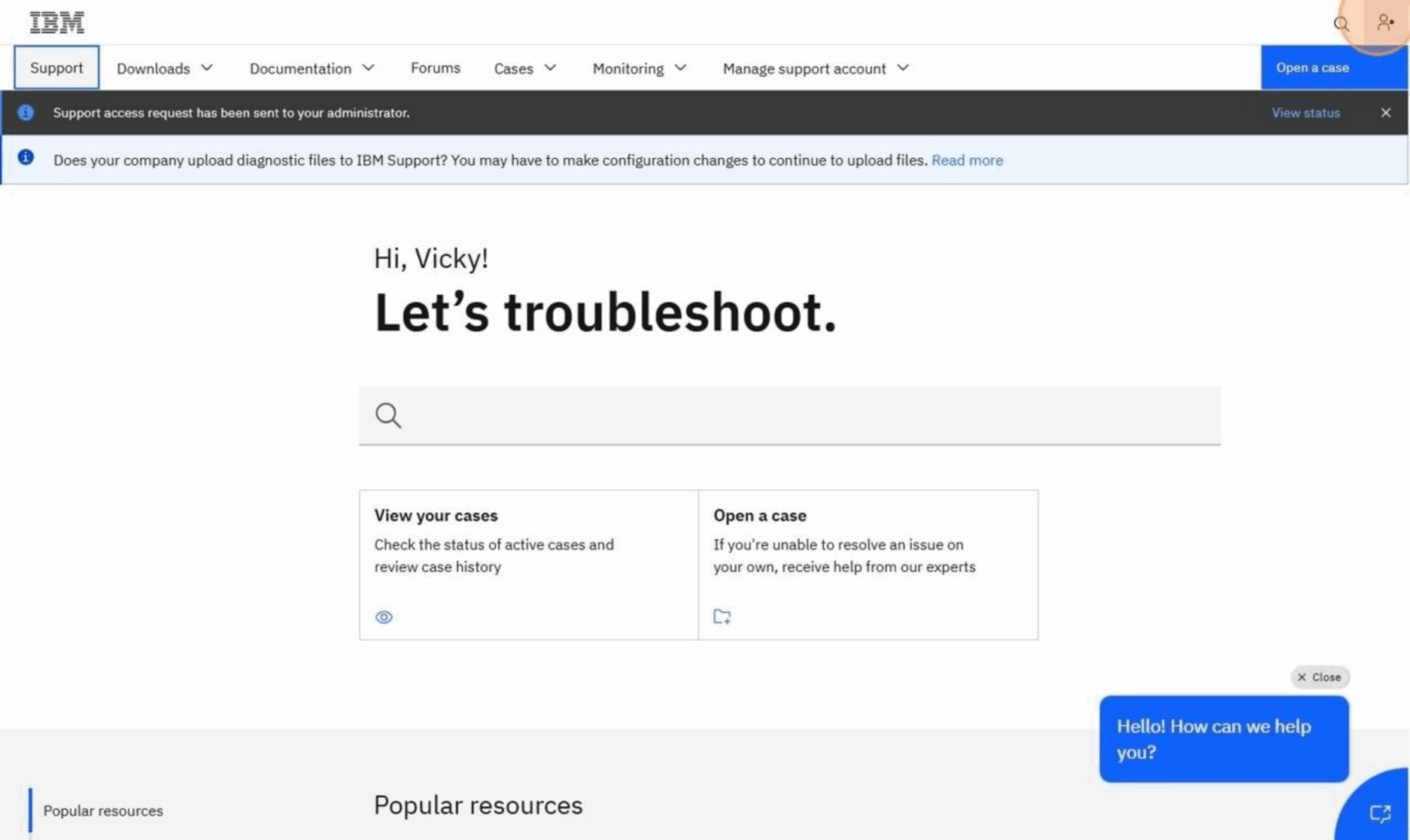Open the live chat launcher icon

click(x=1380, y=812)
